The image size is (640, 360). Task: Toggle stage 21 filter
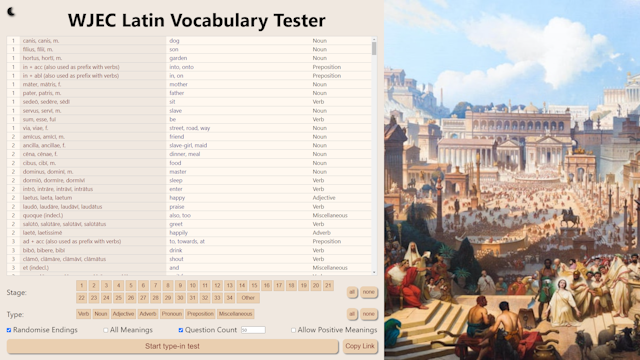[x=328, y=286]
